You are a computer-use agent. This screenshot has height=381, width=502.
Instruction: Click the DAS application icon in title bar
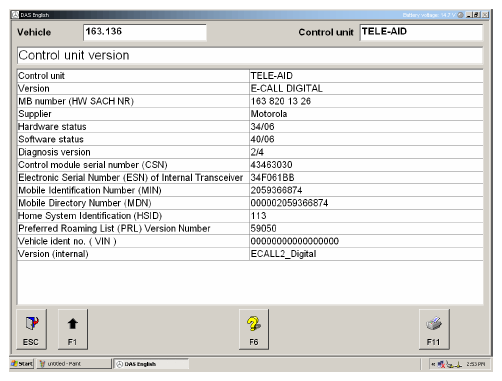coord(15,15)
